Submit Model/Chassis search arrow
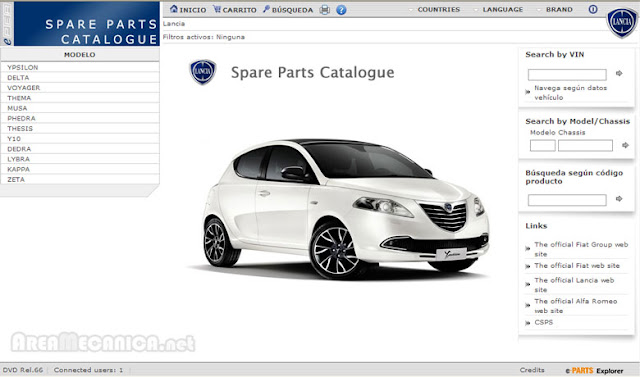Image resolution: width=640 pixels, height=377 pixels. pos(625,145)
